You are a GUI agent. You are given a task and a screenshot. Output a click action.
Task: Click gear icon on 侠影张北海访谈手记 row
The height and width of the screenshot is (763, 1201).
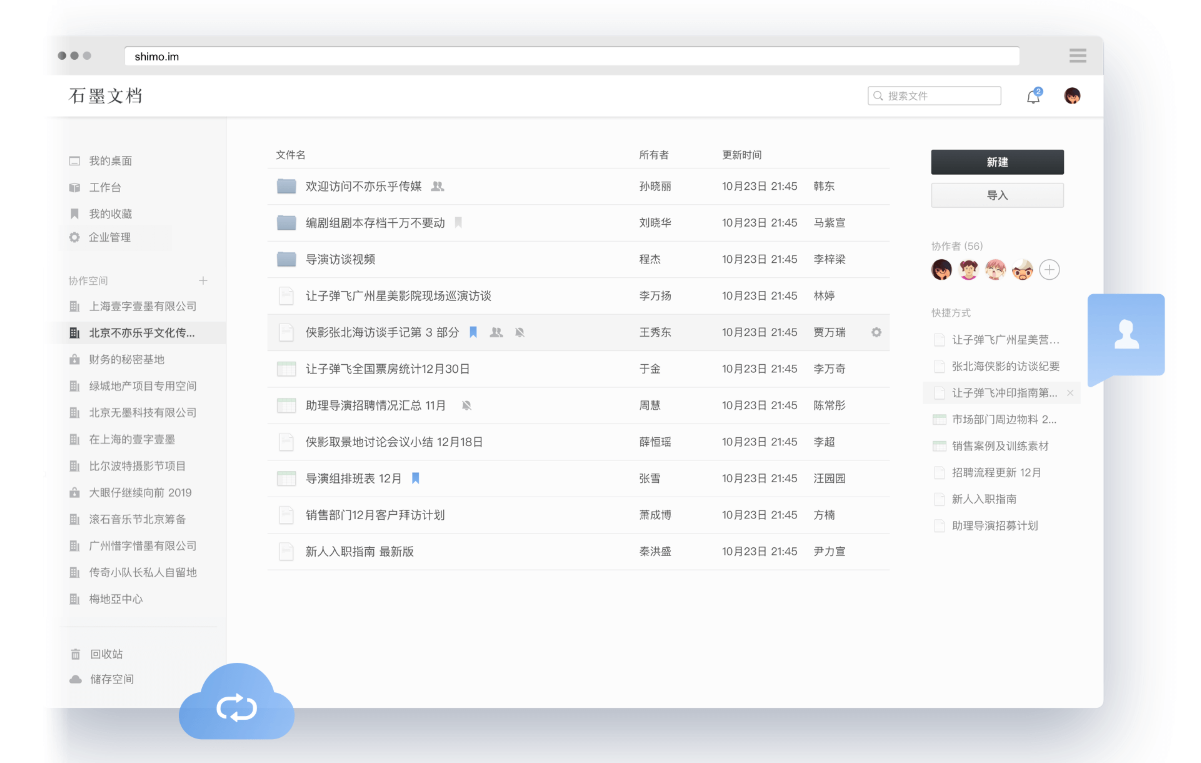click(876, 332)
